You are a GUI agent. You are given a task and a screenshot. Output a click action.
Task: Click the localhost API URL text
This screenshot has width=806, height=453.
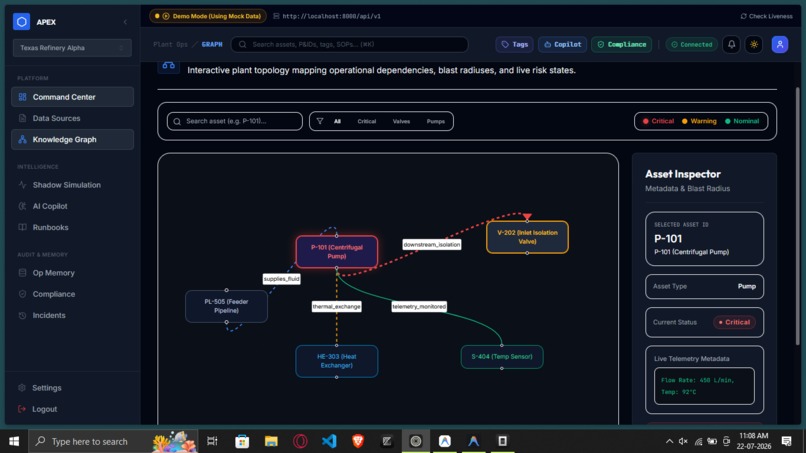tap(332, 16)
